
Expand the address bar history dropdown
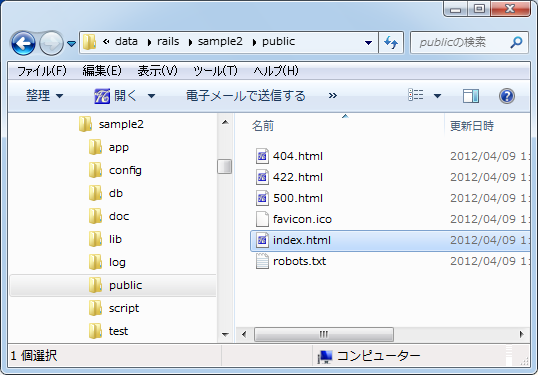click(369, 43)
